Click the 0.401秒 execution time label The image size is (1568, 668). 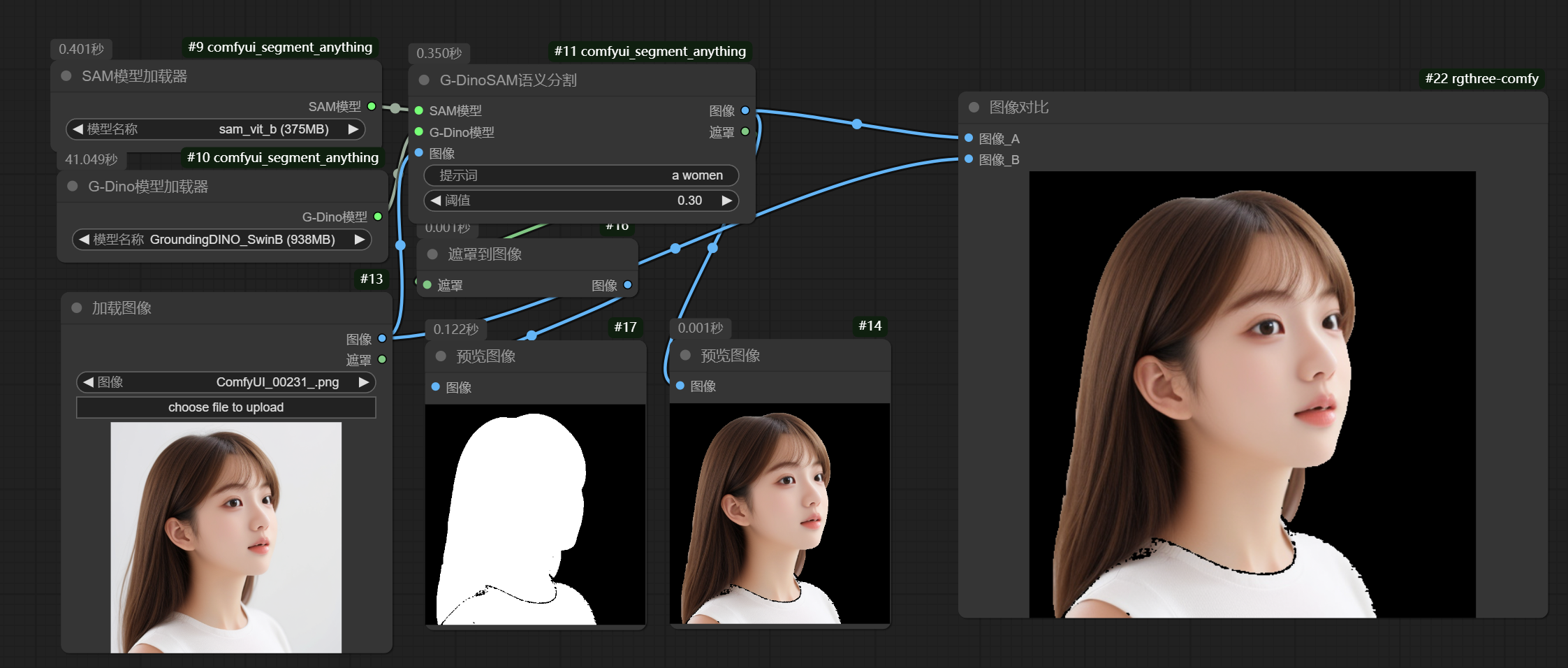point(82,50)
